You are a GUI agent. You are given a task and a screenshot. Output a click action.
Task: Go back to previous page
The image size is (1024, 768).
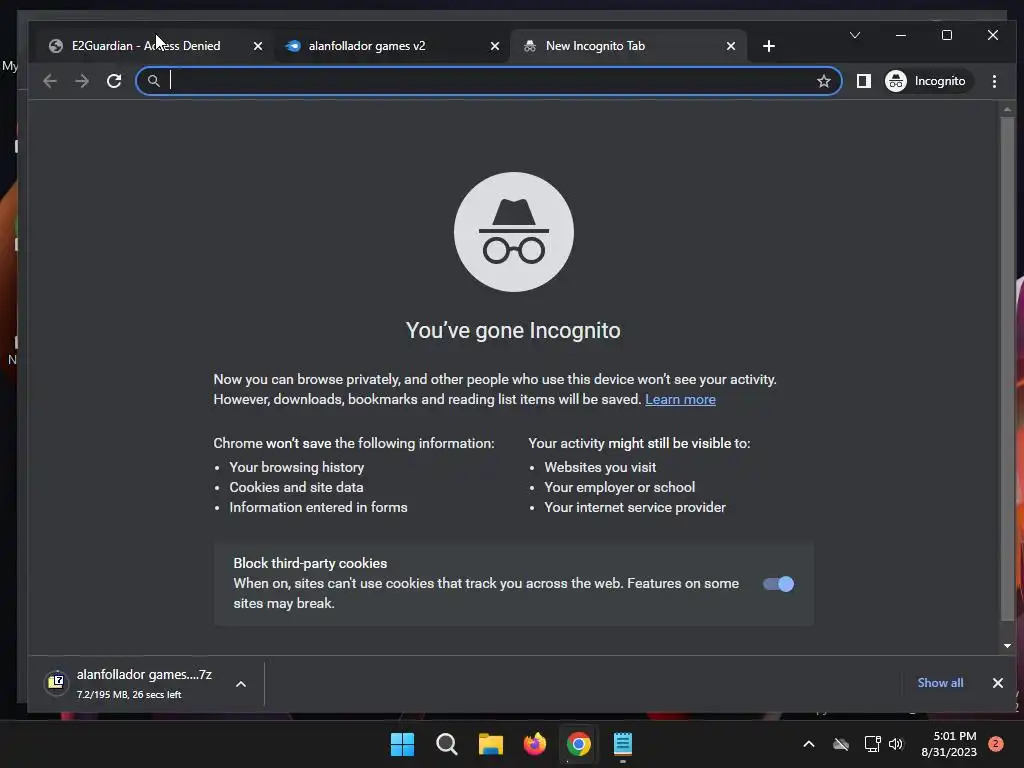pyautogui.click(x=50, y=81)
